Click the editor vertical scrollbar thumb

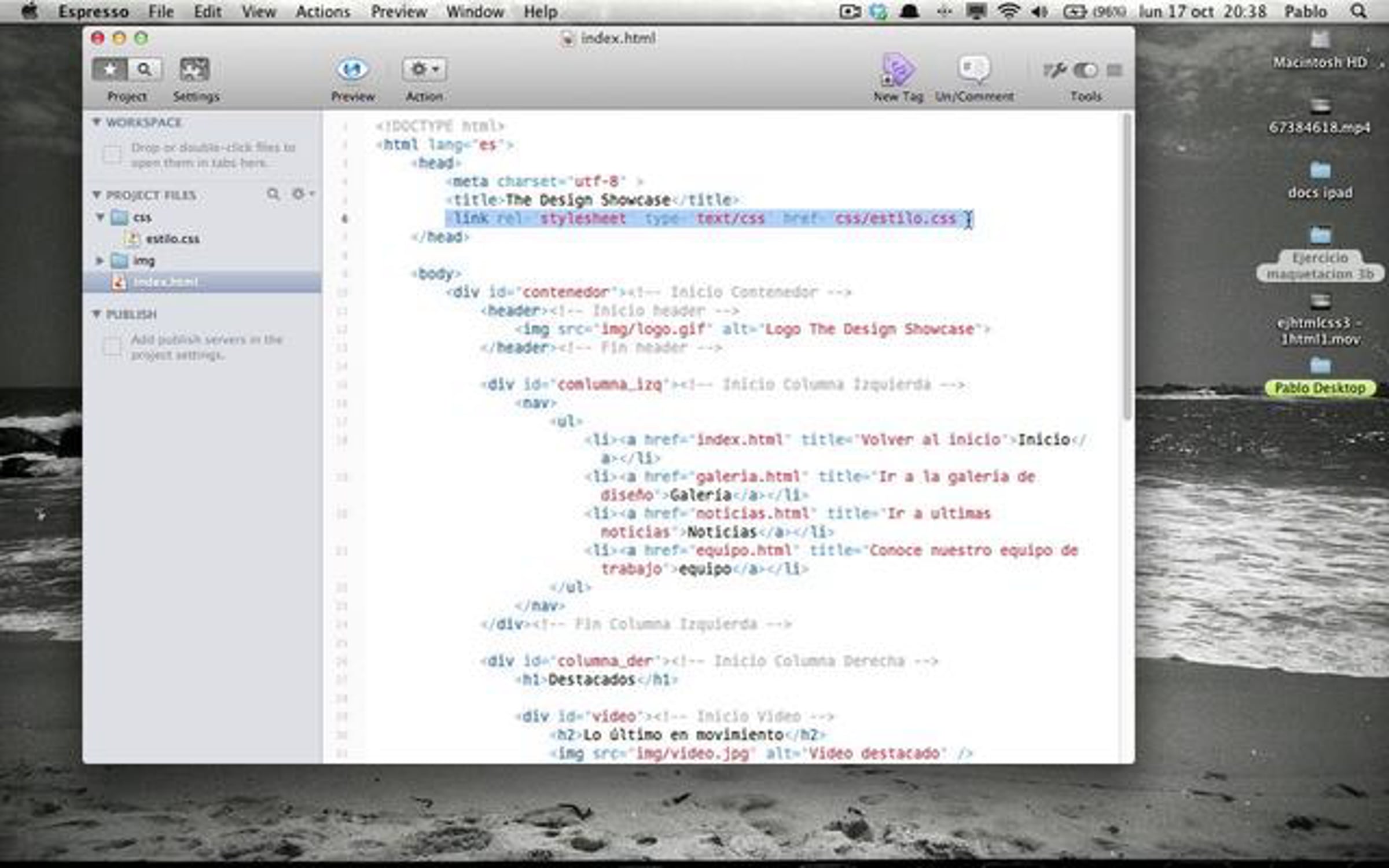[1127, 266]
